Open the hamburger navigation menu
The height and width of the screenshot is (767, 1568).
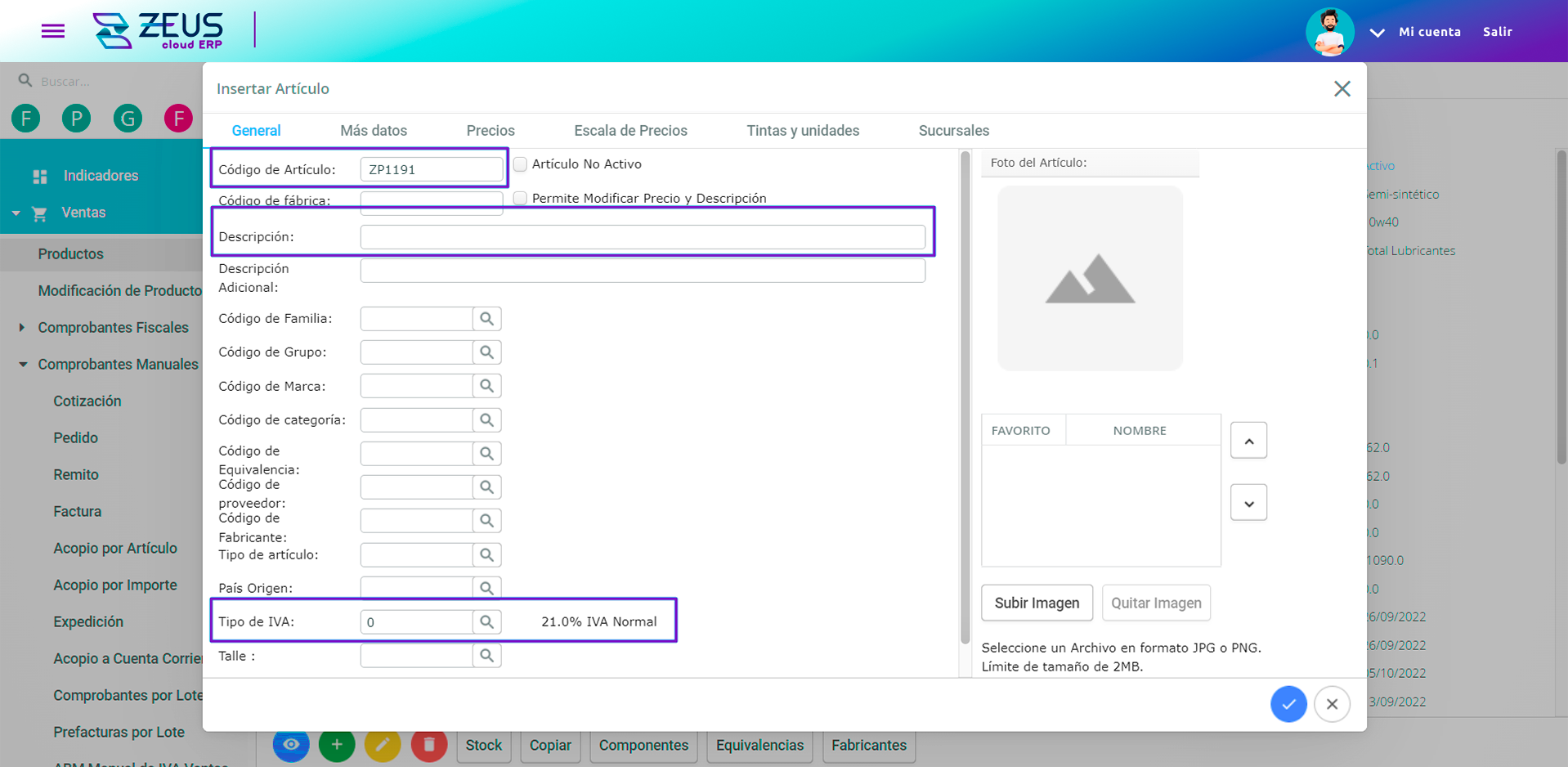pos(52,31)
